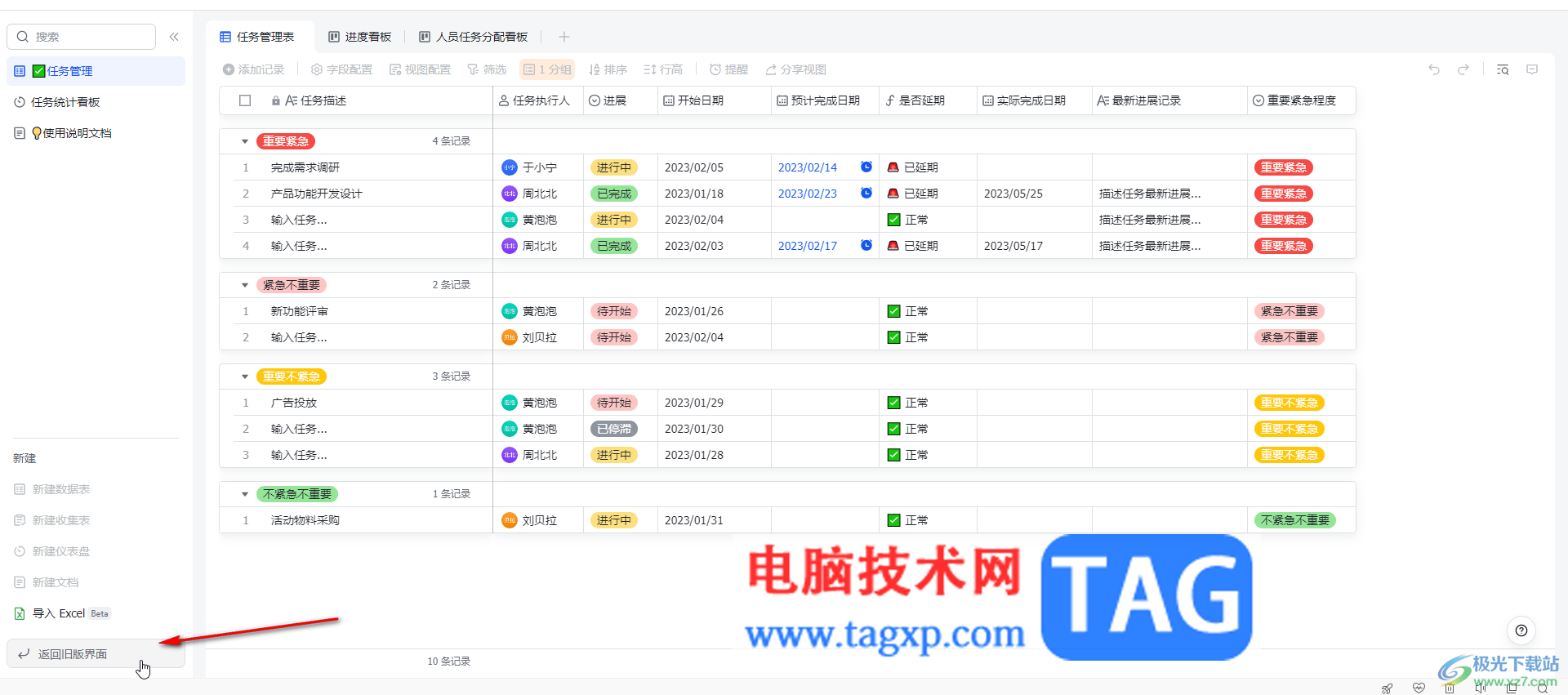The image size is (1568, 695).
Task: Open 是否延期 column header menu
Action: click(928, 100)
